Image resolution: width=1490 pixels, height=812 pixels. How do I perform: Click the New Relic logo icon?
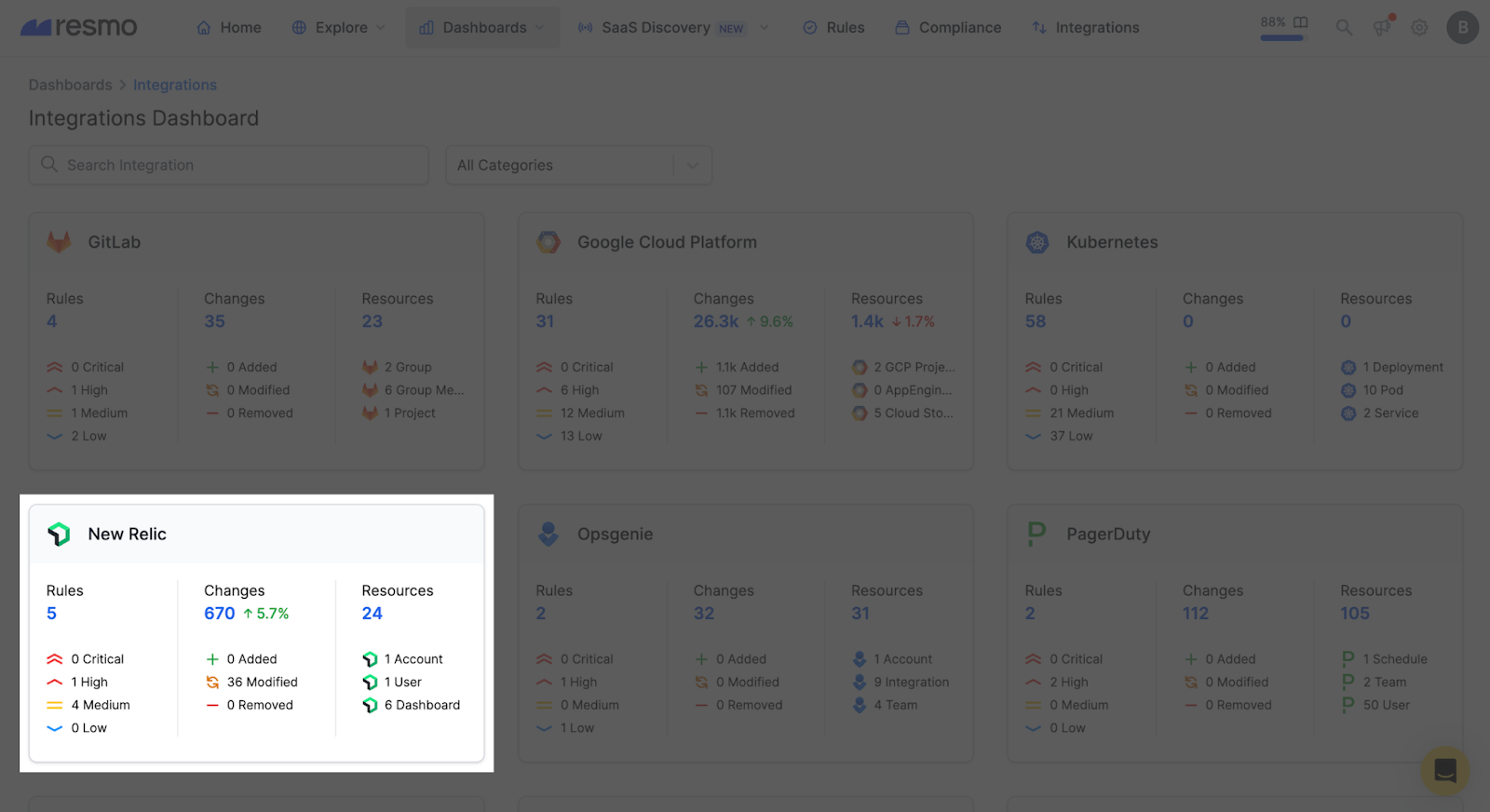[x=60, y=535]
